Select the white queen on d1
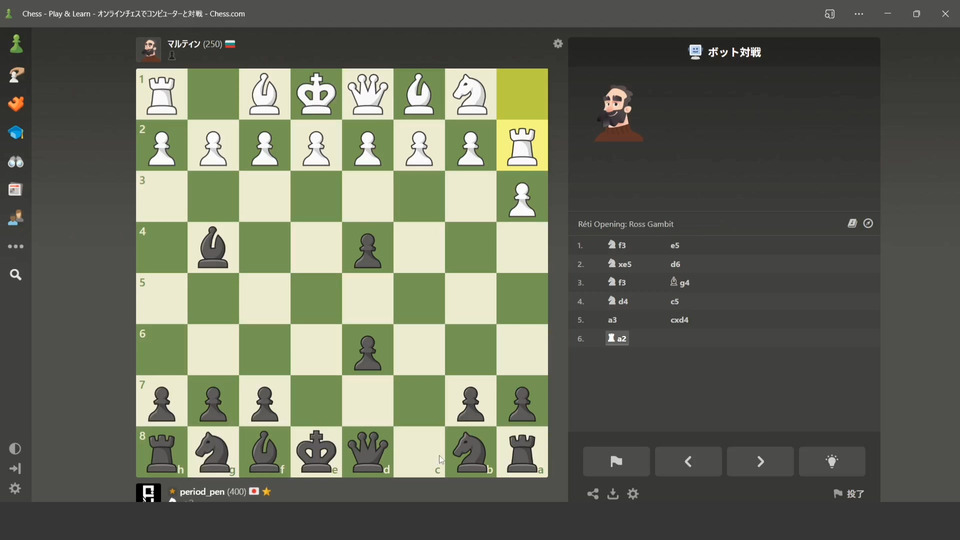 pyautogui.click(x=368, y=94)
